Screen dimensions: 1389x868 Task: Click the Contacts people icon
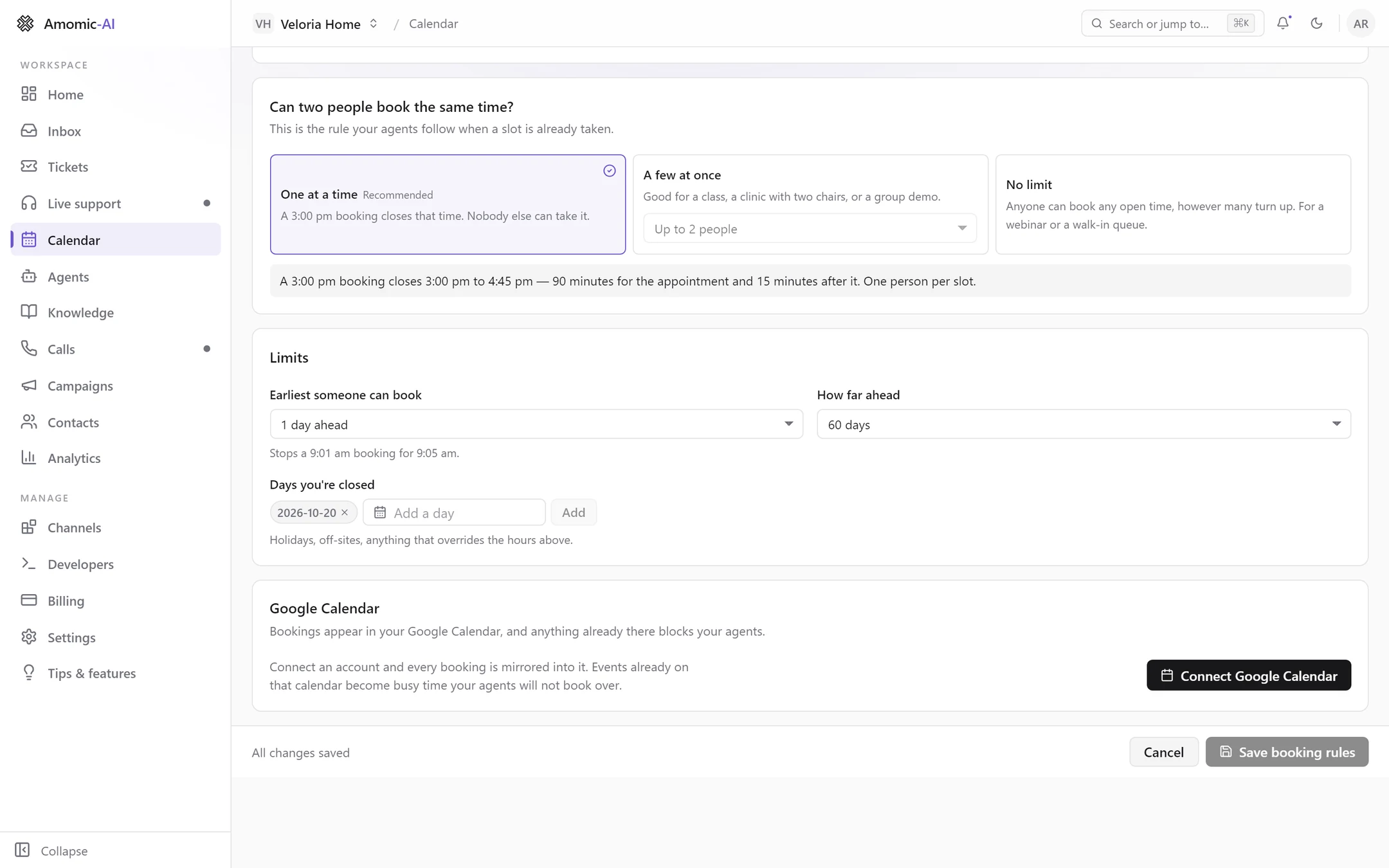coord(29,422)
